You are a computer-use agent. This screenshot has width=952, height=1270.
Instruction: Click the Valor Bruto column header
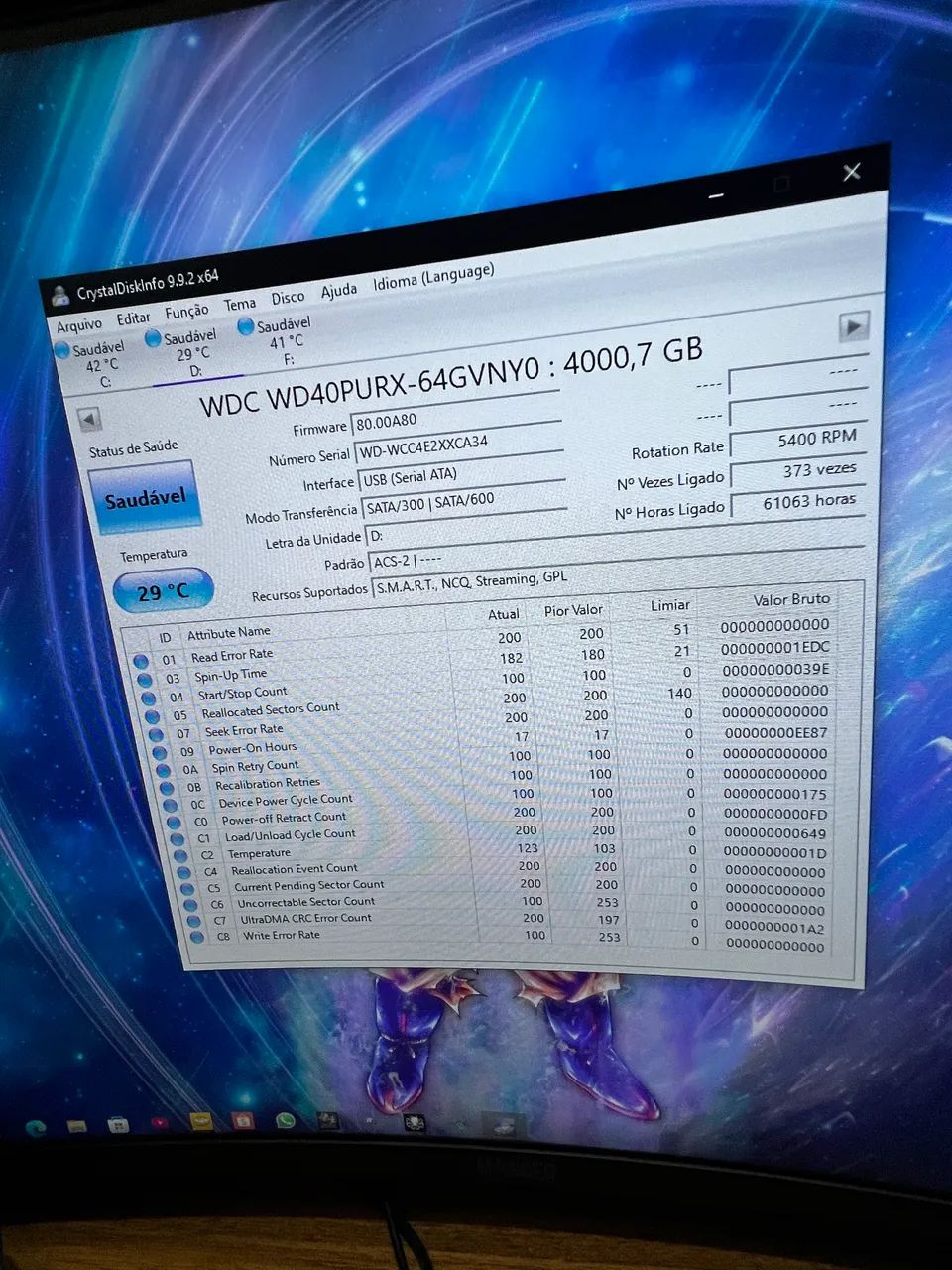point(791,599)
